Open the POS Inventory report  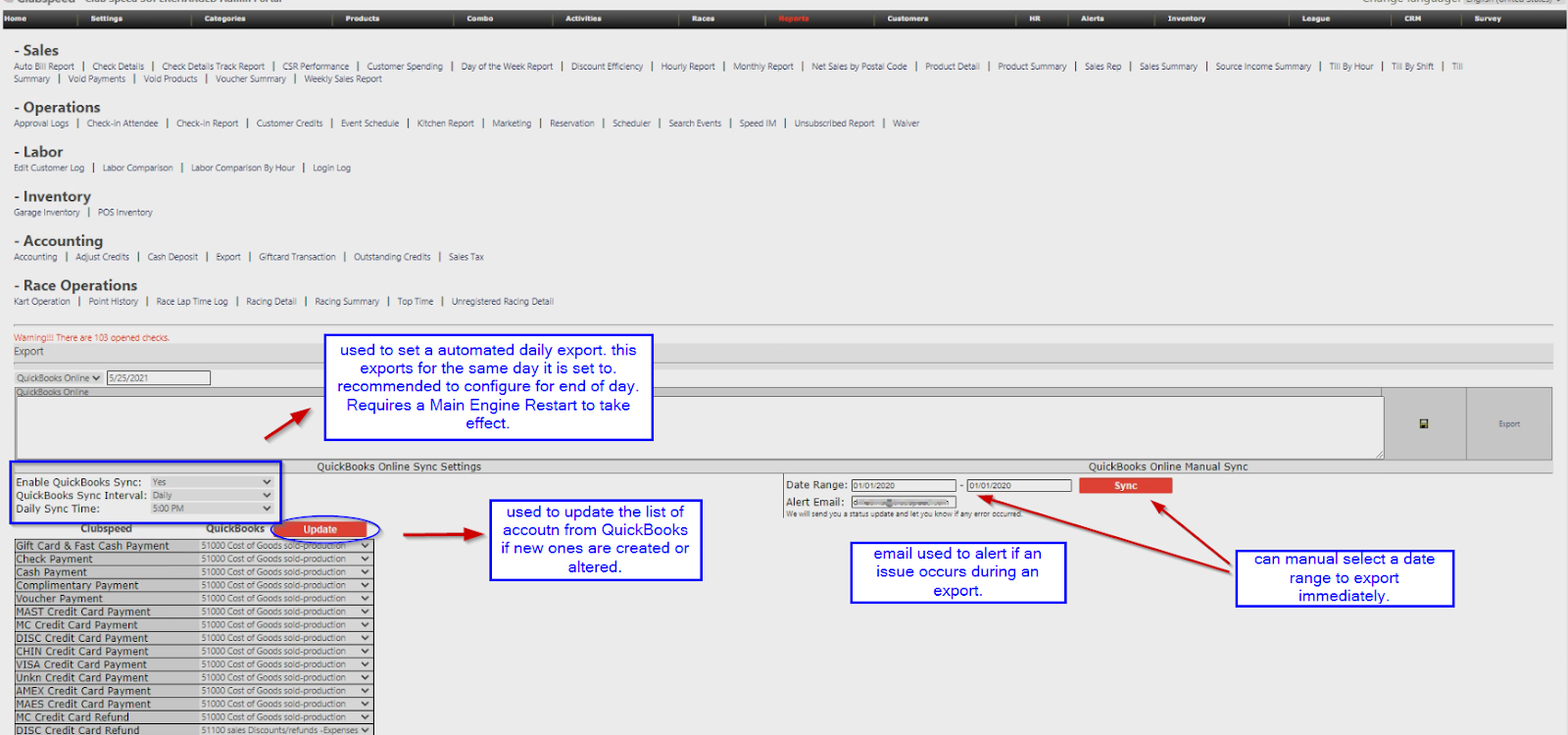tap(125, 213)
